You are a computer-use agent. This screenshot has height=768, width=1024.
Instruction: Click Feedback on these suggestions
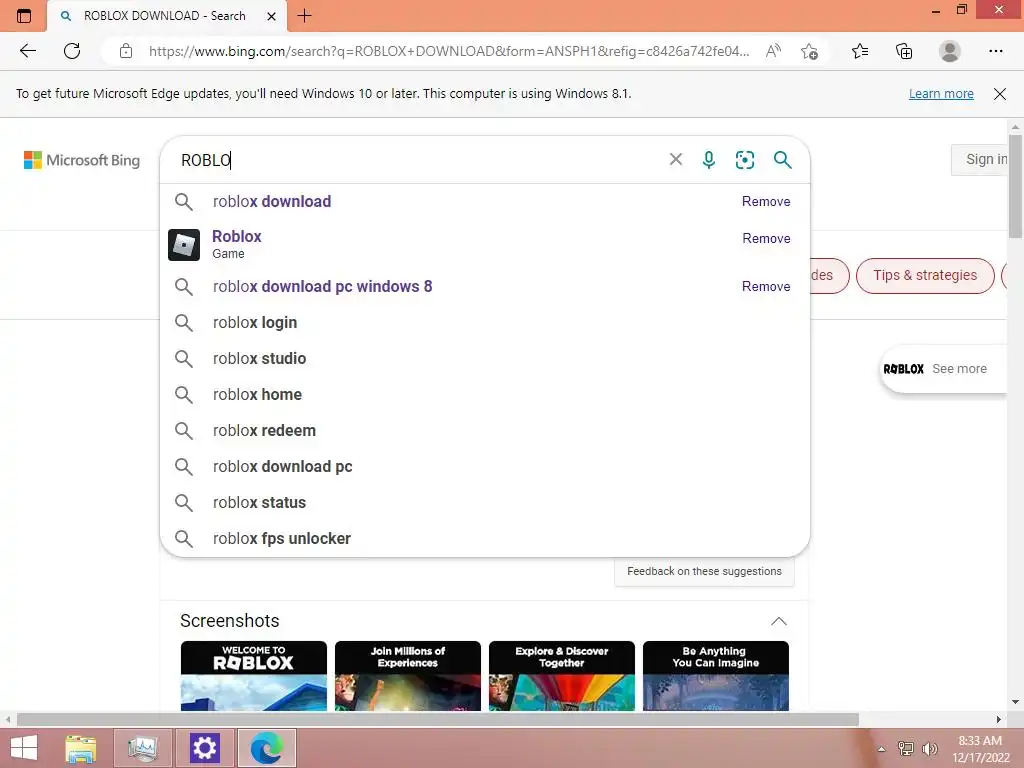pyautogui.click(x=704, y=571)
